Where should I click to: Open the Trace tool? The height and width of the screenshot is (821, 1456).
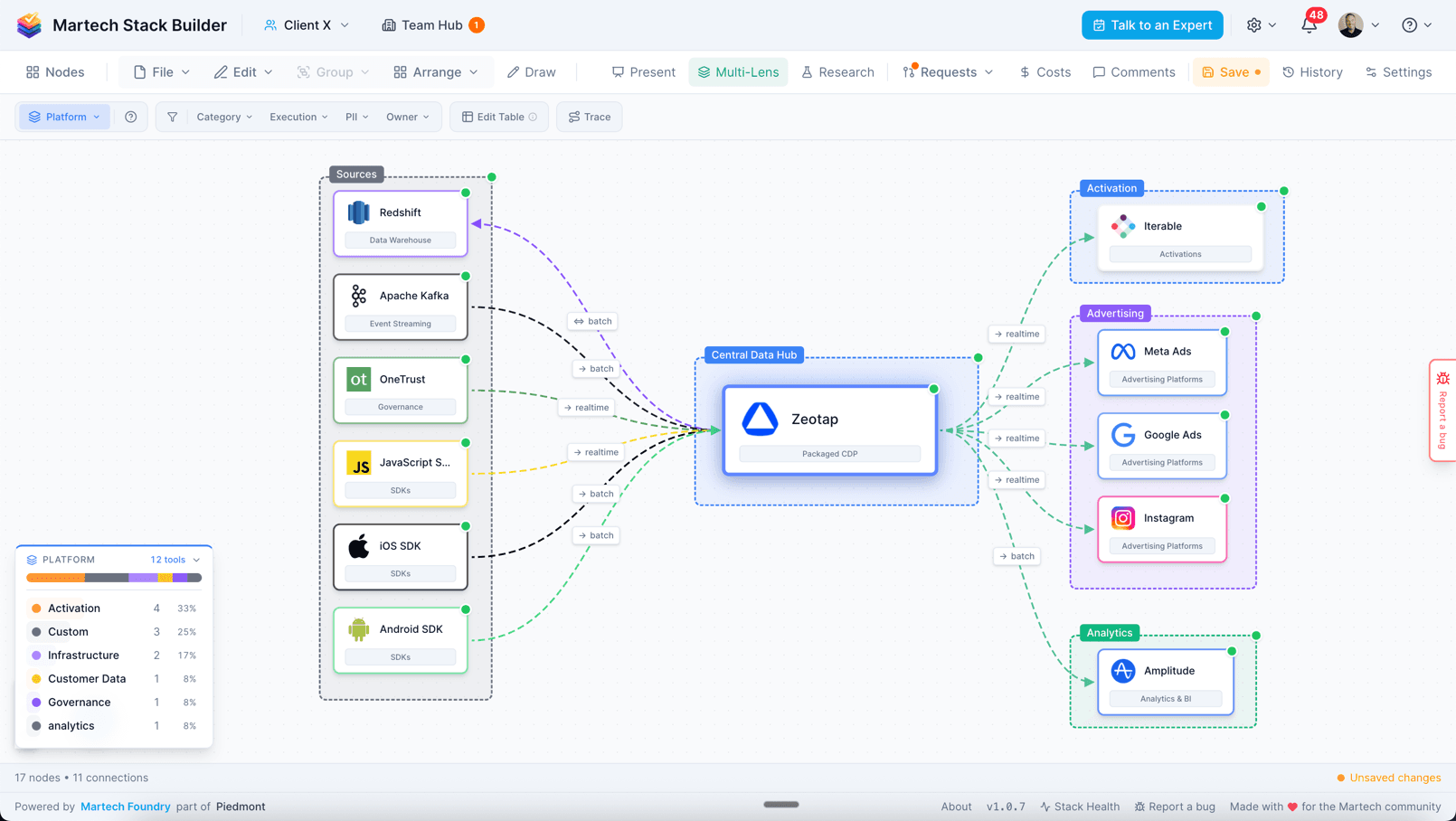click(x=589, y=117)
